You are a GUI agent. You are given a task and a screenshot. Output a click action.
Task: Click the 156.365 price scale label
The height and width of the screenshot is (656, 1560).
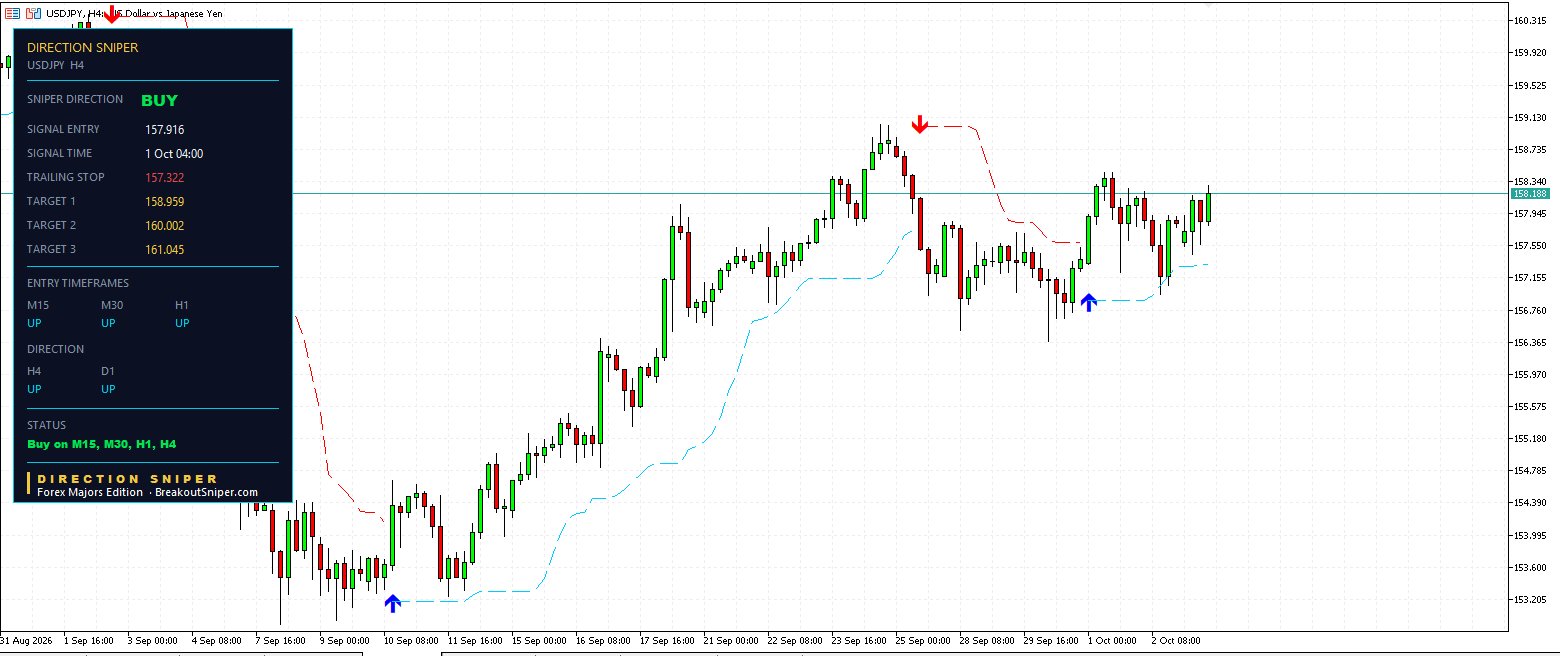click(x=1530, y=342)
